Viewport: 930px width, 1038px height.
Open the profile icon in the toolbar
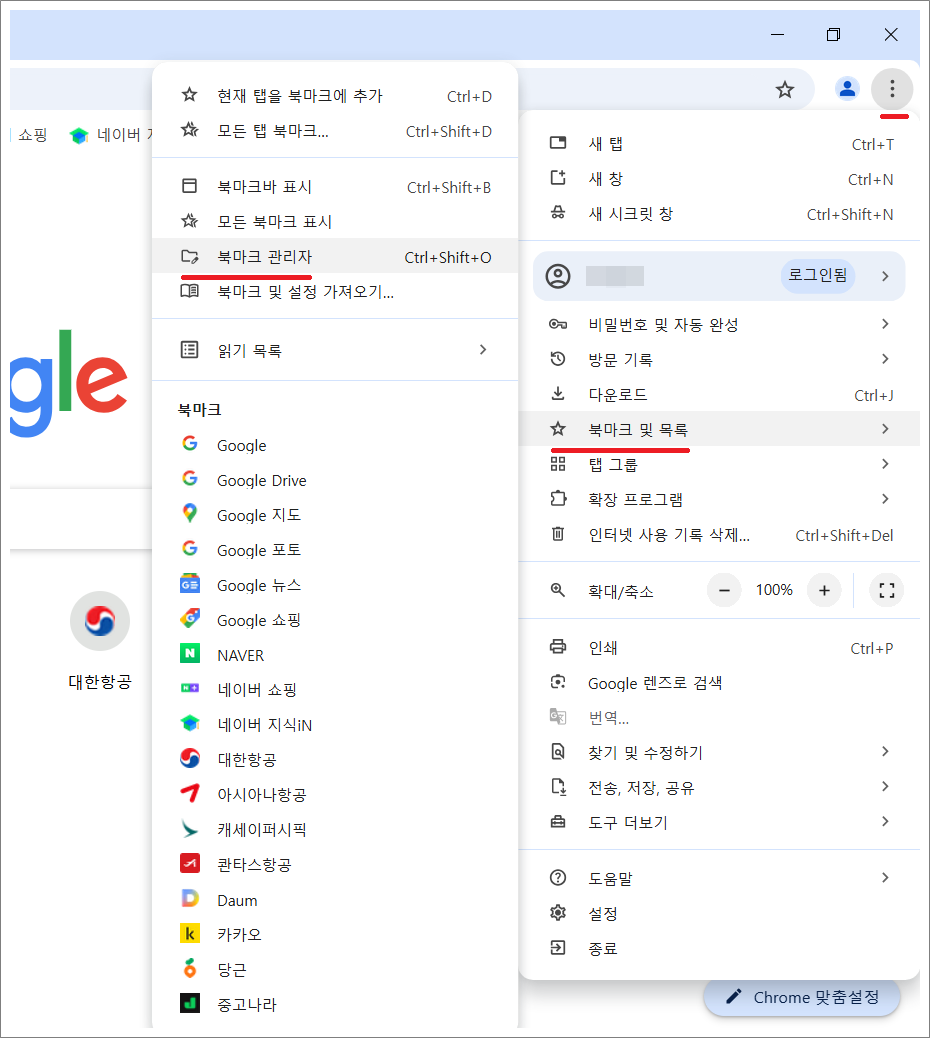tap(847, 89)
